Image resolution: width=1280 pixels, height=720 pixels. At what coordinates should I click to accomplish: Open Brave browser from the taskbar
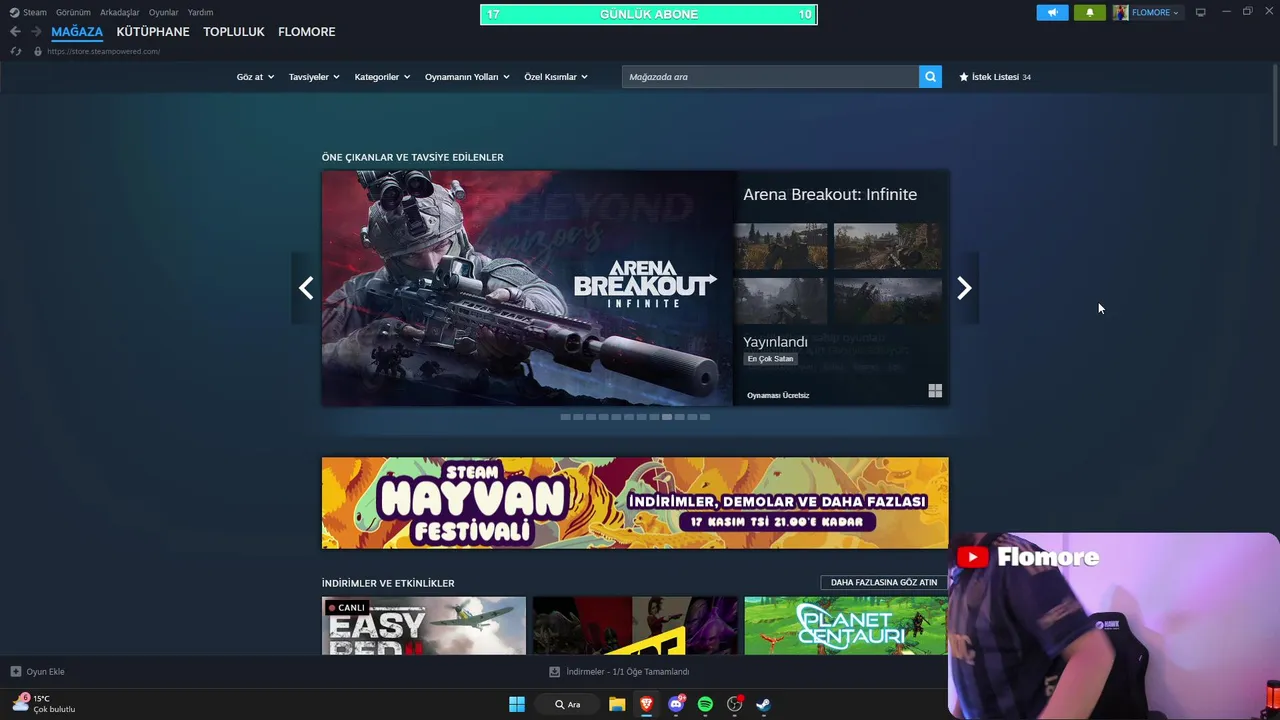click(x=646, y=704)
